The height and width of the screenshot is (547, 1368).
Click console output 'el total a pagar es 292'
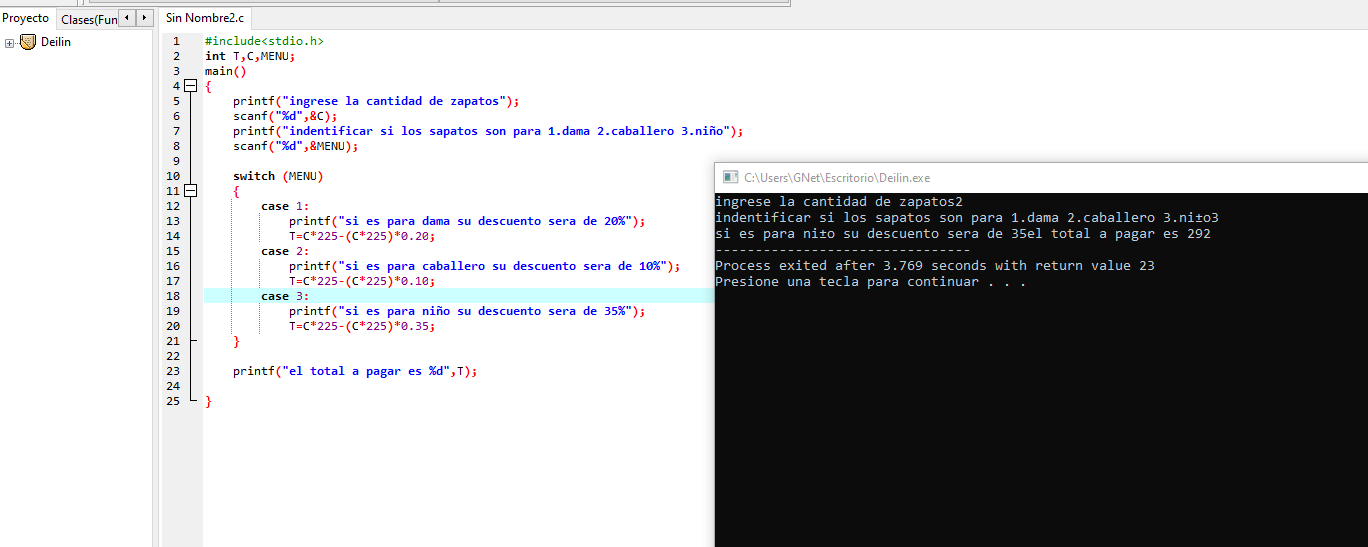[x=1119, y=234]
